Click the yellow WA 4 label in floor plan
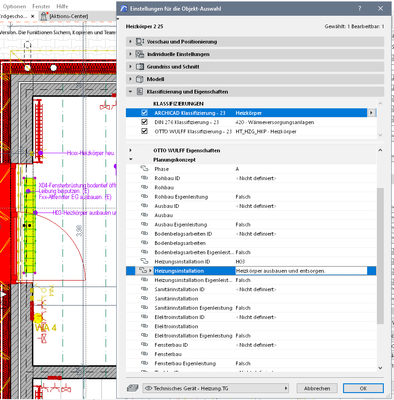394x400 pixels. [x=46, y=328]
